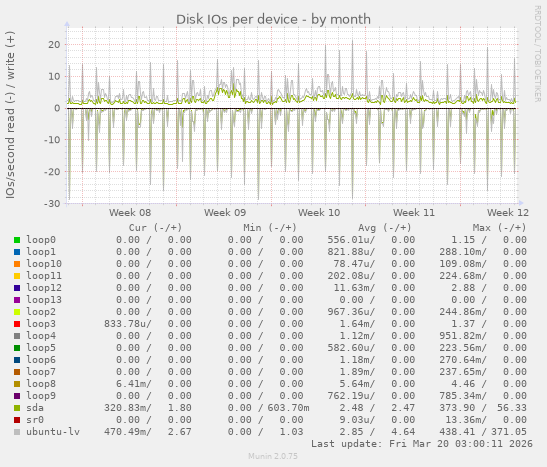Click the sda legend label

tap(35, 408)
